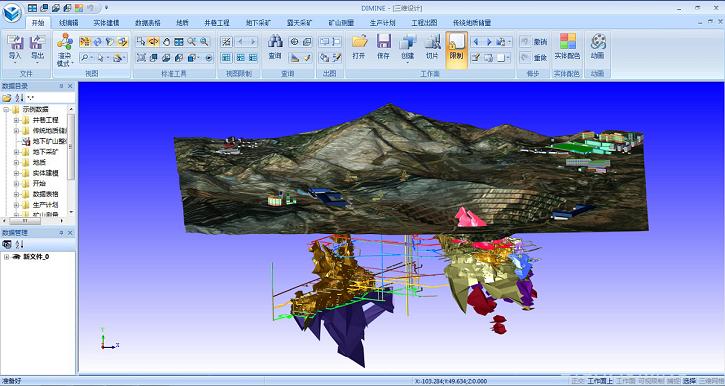
Task: Open the 实体配色 entity color tool
Action: [567, 46]
